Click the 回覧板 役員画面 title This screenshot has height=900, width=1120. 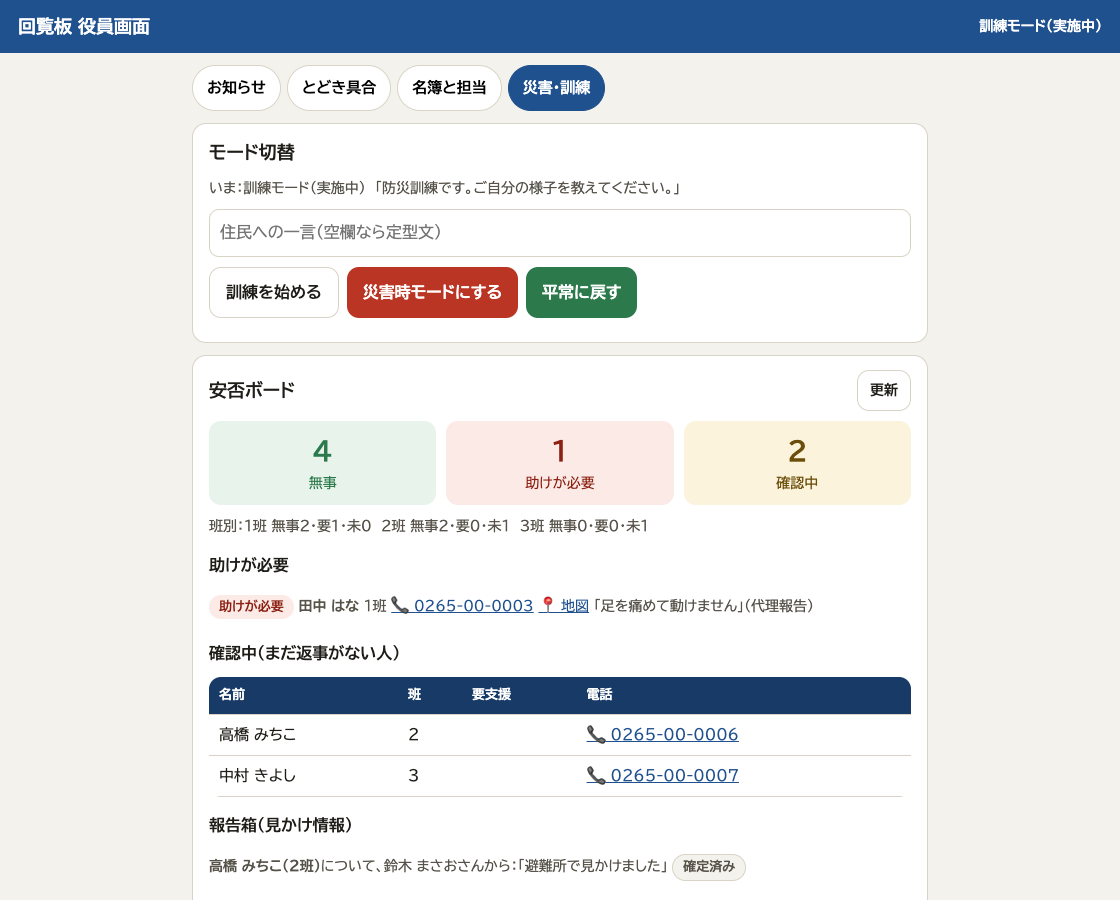(84, 26)
